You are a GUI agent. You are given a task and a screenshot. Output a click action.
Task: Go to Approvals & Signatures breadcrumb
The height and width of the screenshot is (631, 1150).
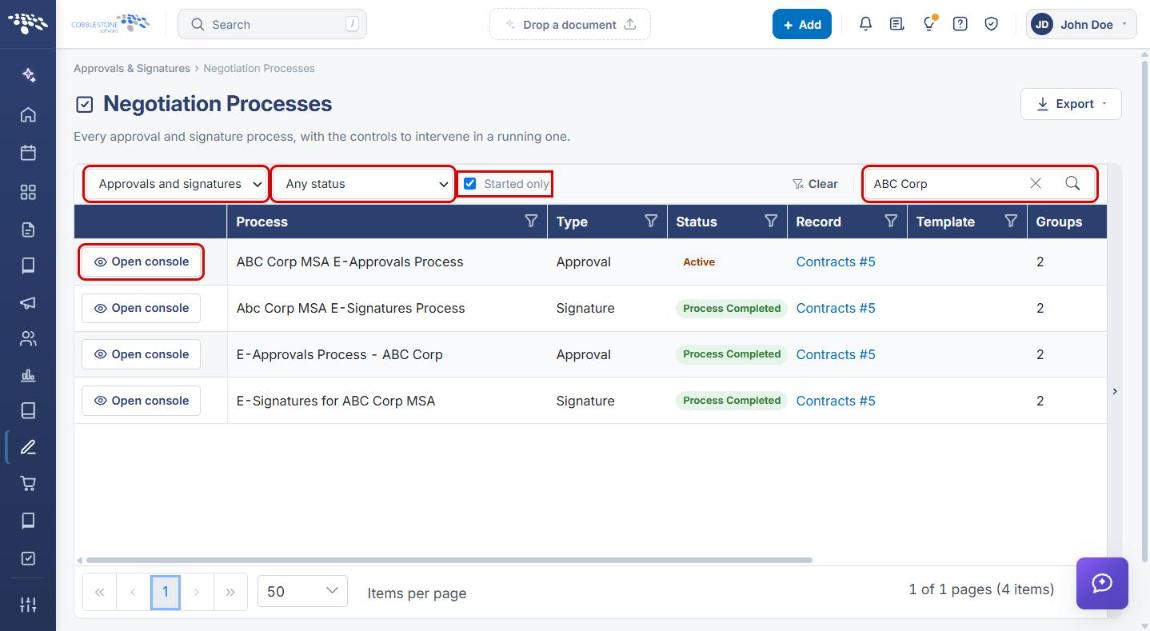(x=132, y=68)
